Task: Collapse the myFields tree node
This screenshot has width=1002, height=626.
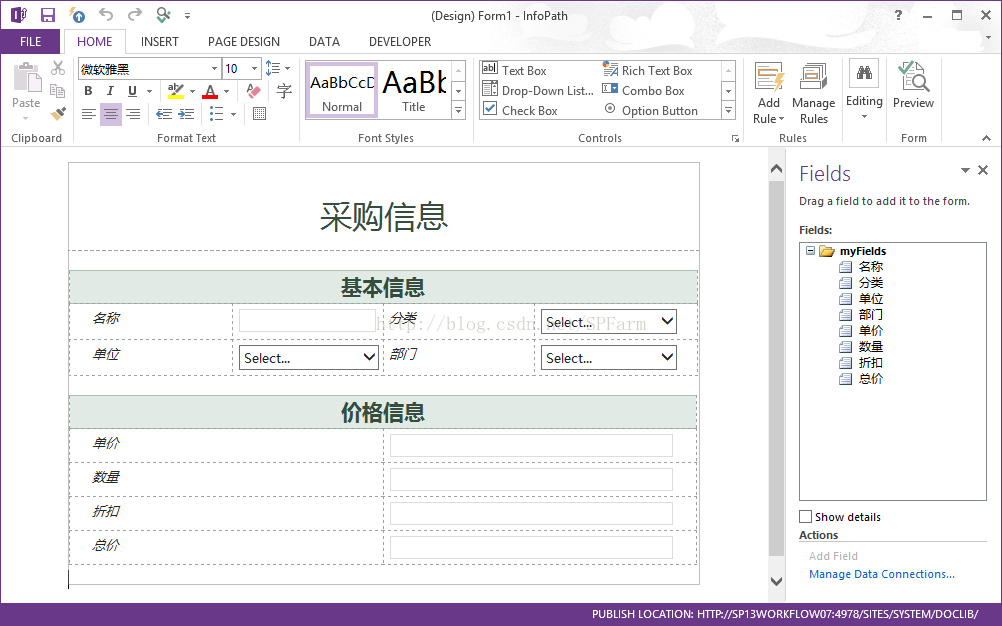Action: [810, 250]
